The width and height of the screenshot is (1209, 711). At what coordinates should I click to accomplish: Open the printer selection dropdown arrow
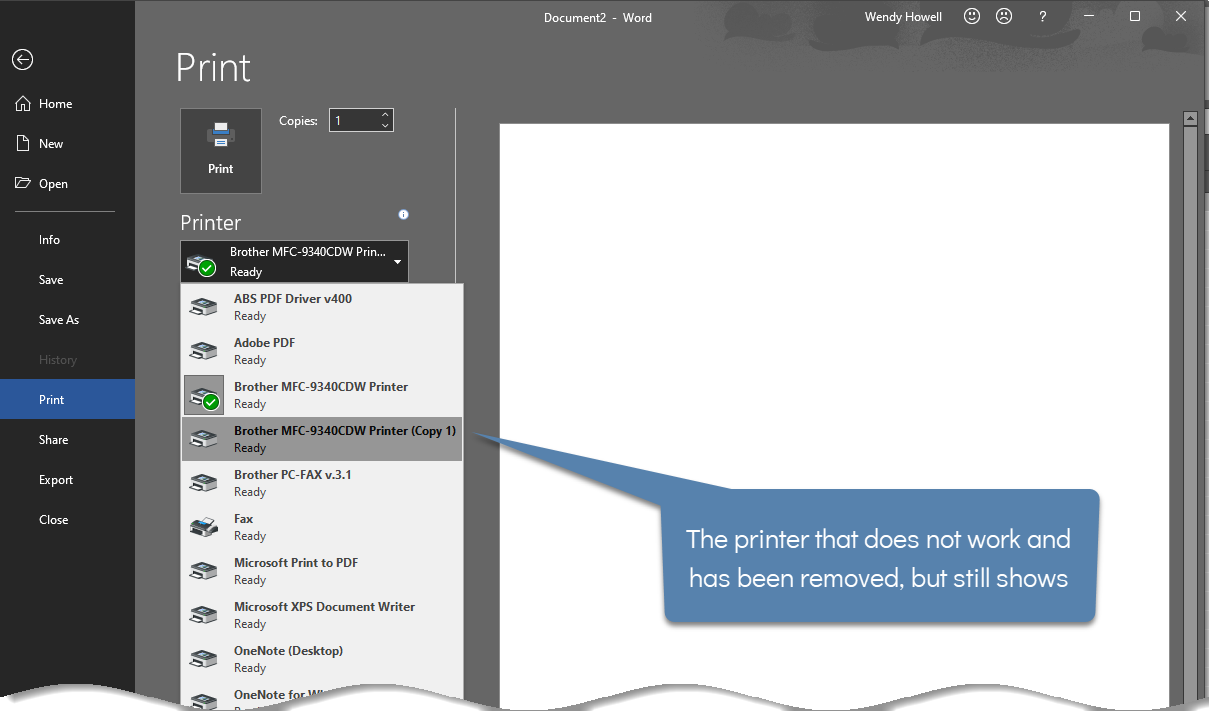coord(396,260)
